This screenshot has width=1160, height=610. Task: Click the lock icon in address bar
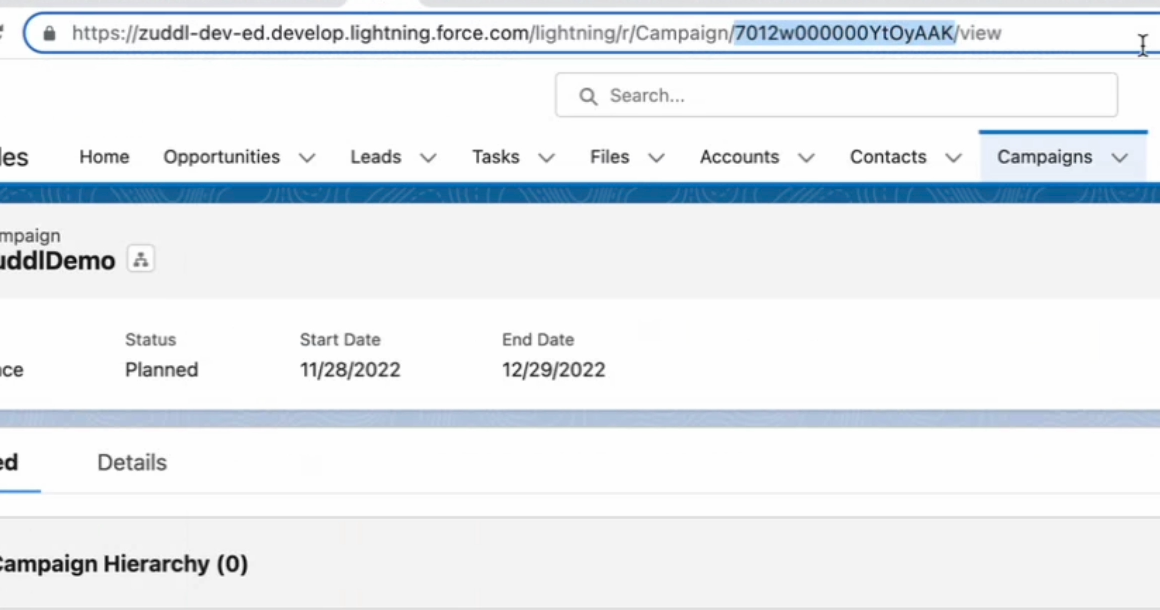click(50, 33)
